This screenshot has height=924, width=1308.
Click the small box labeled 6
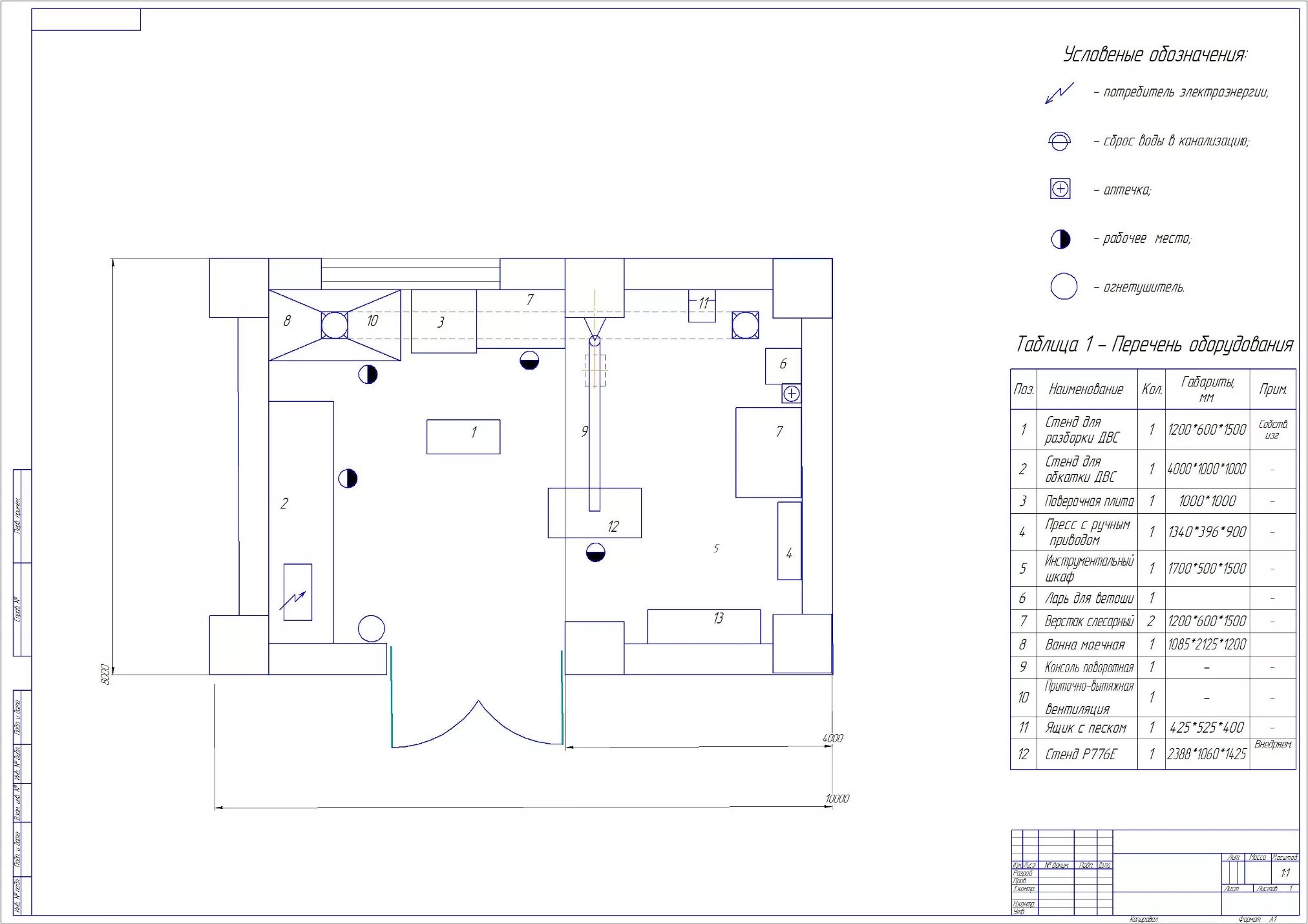coord(783,366)
